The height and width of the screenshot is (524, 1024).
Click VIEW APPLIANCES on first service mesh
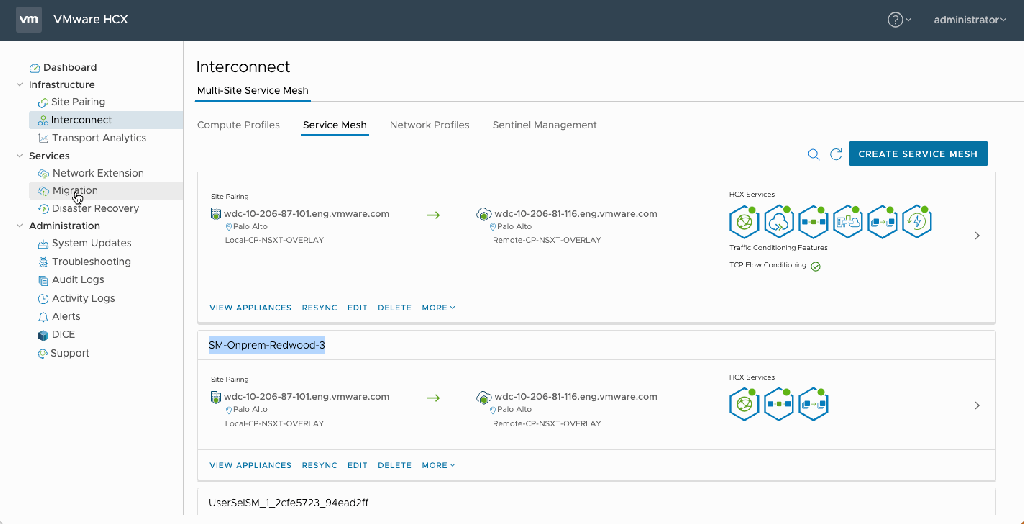[250, 307]
